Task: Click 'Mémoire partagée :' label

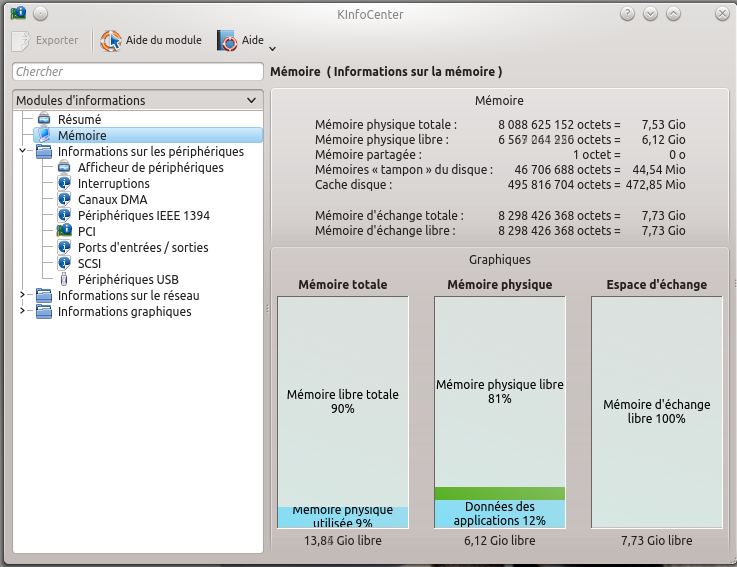Action: (368, 155)
